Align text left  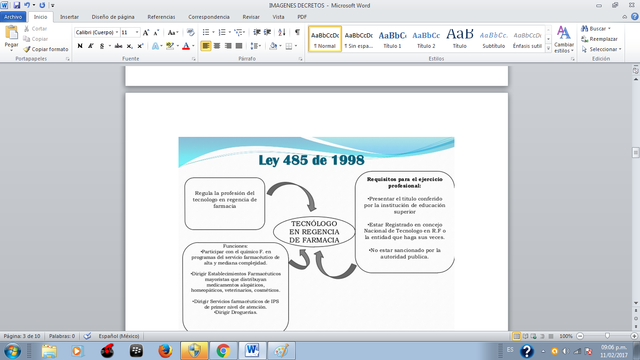click(206, 46)
